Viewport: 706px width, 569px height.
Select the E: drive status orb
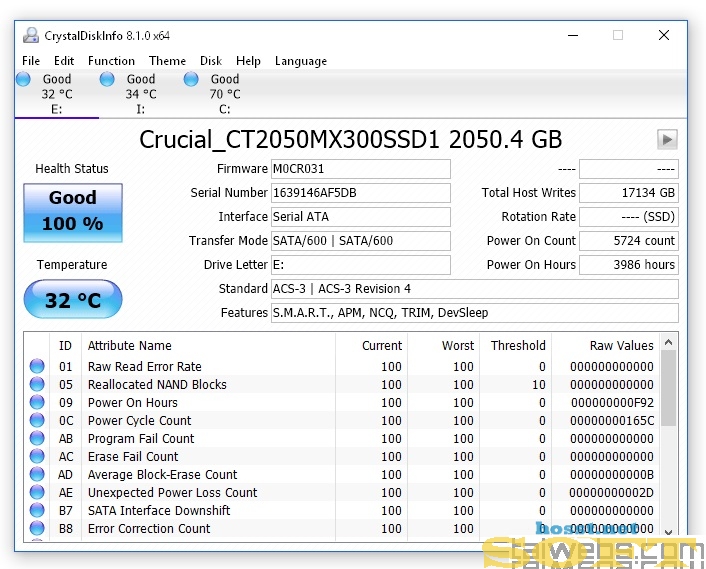click(23, 79)
